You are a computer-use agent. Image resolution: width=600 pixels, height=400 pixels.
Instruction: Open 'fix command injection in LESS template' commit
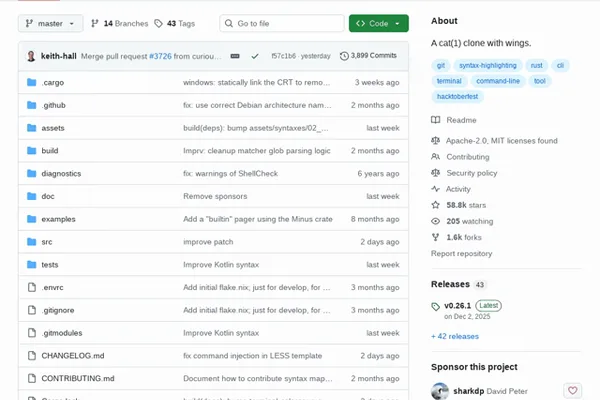pyautogui.click(x=253, y=356)
